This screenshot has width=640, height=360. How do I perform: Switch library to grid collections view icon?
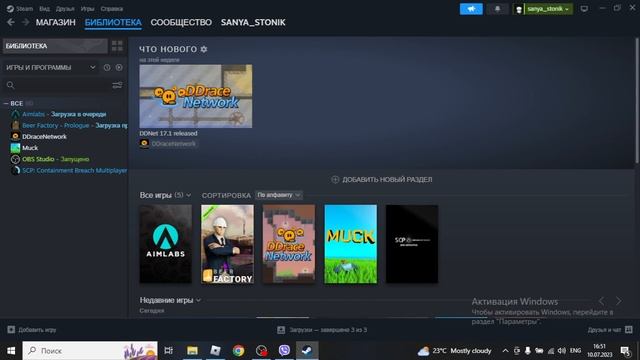117,46
